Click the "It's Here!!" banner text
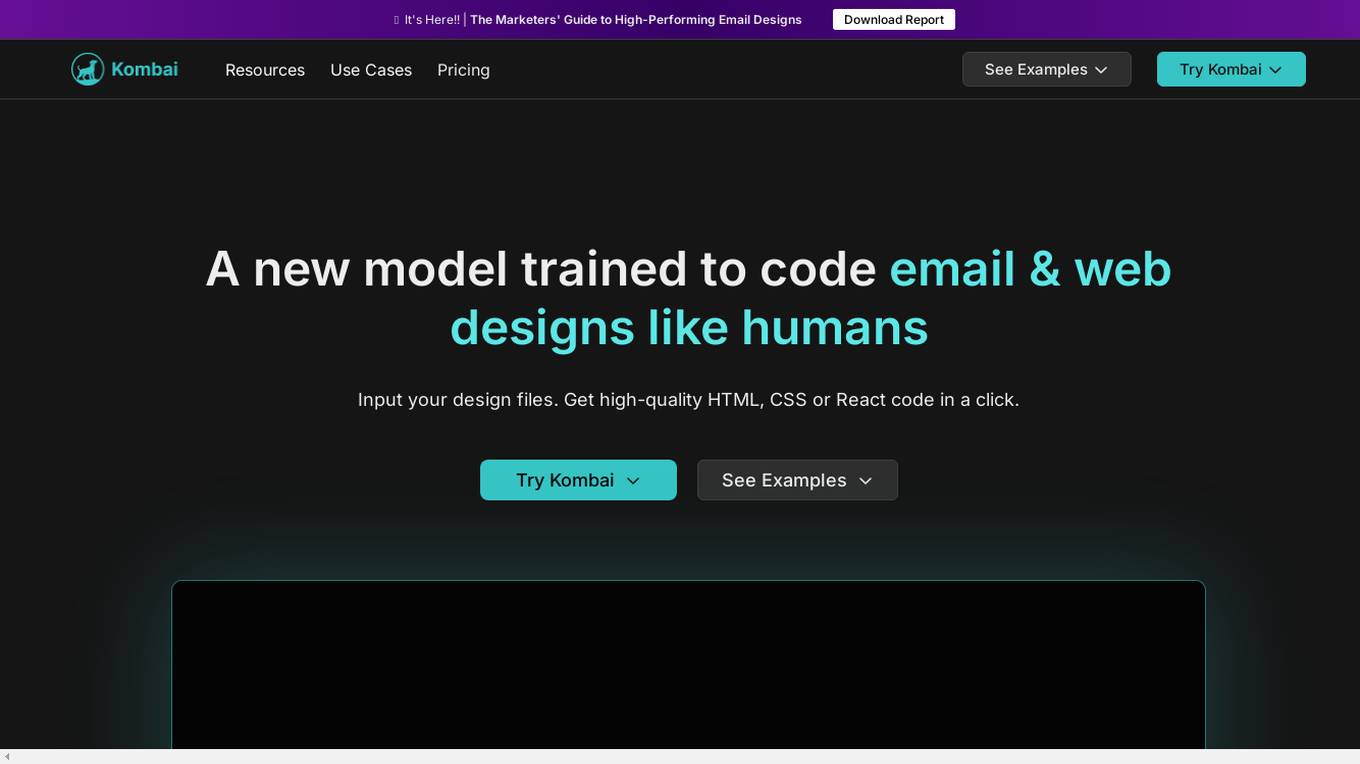 (x=432, y=20)
